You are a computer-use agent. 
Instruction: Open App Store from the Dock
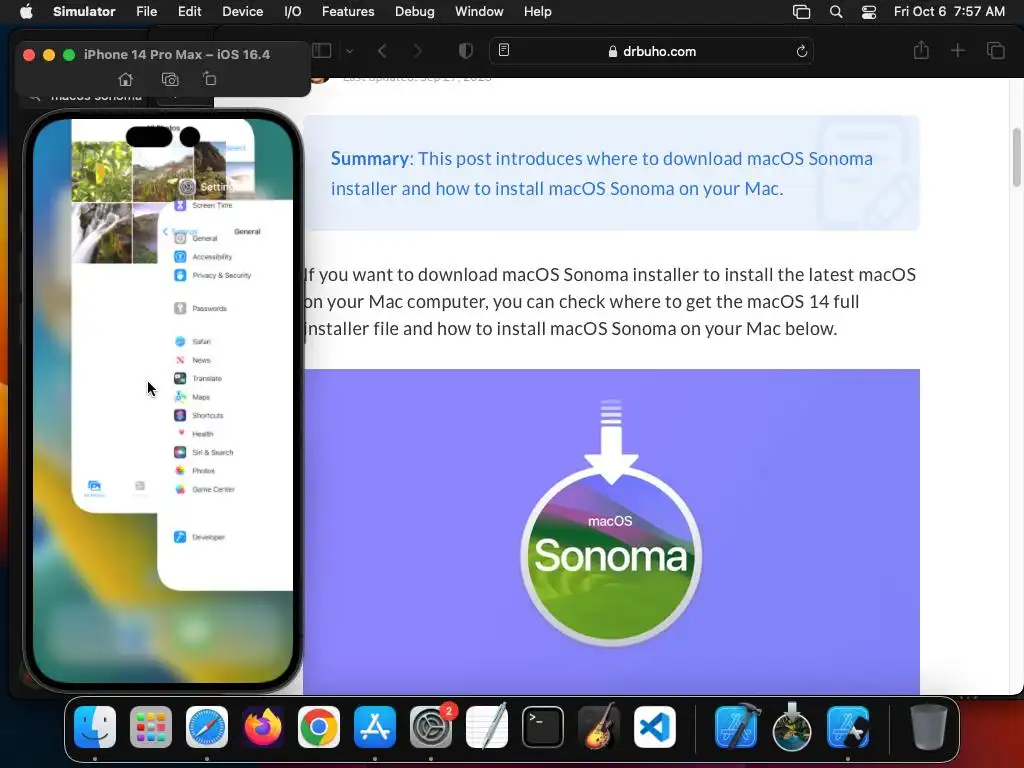point(375,727)
